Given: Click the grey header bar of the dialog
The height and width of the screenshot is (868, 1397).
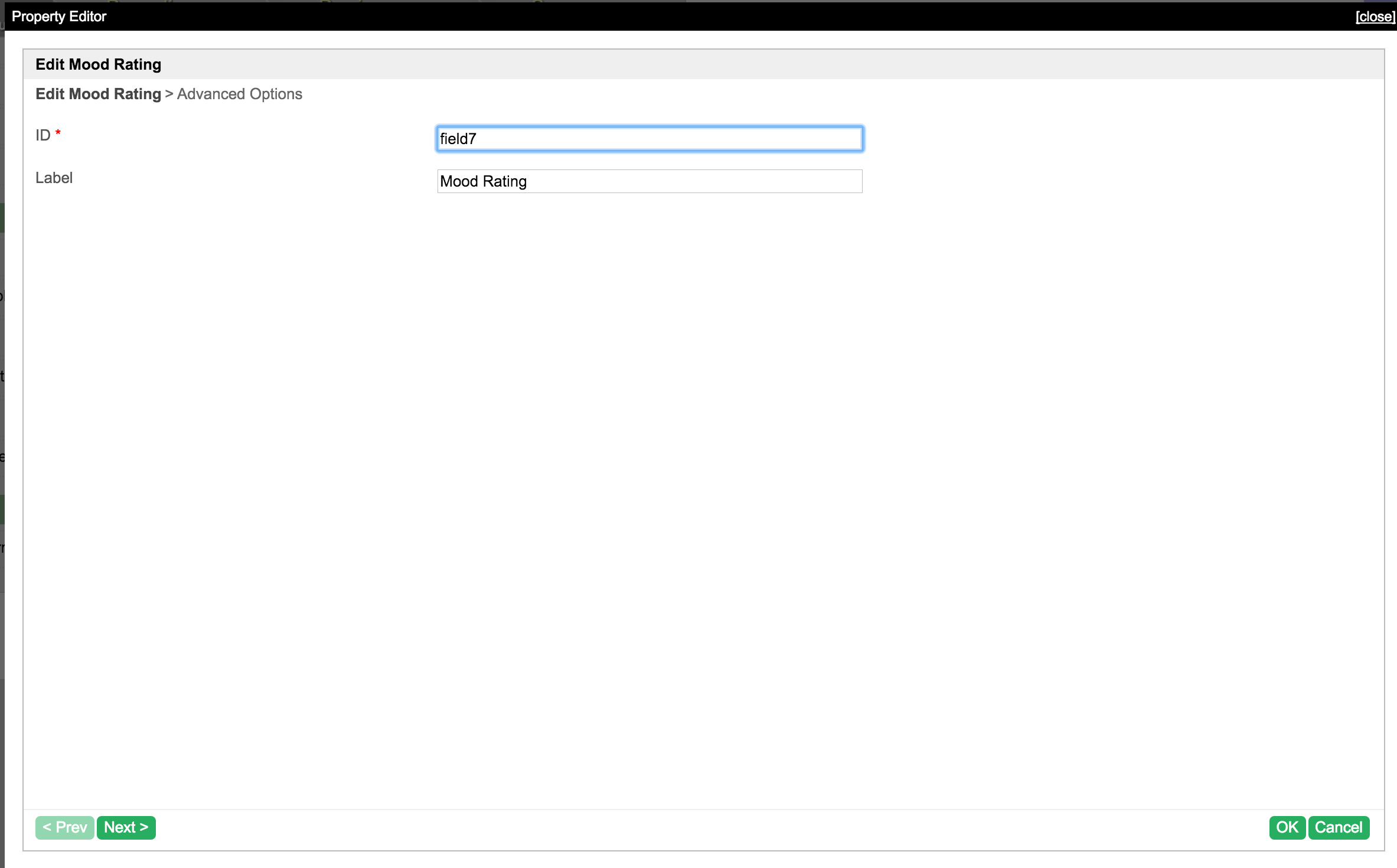Looking at the screenshot, I should 709,64.
